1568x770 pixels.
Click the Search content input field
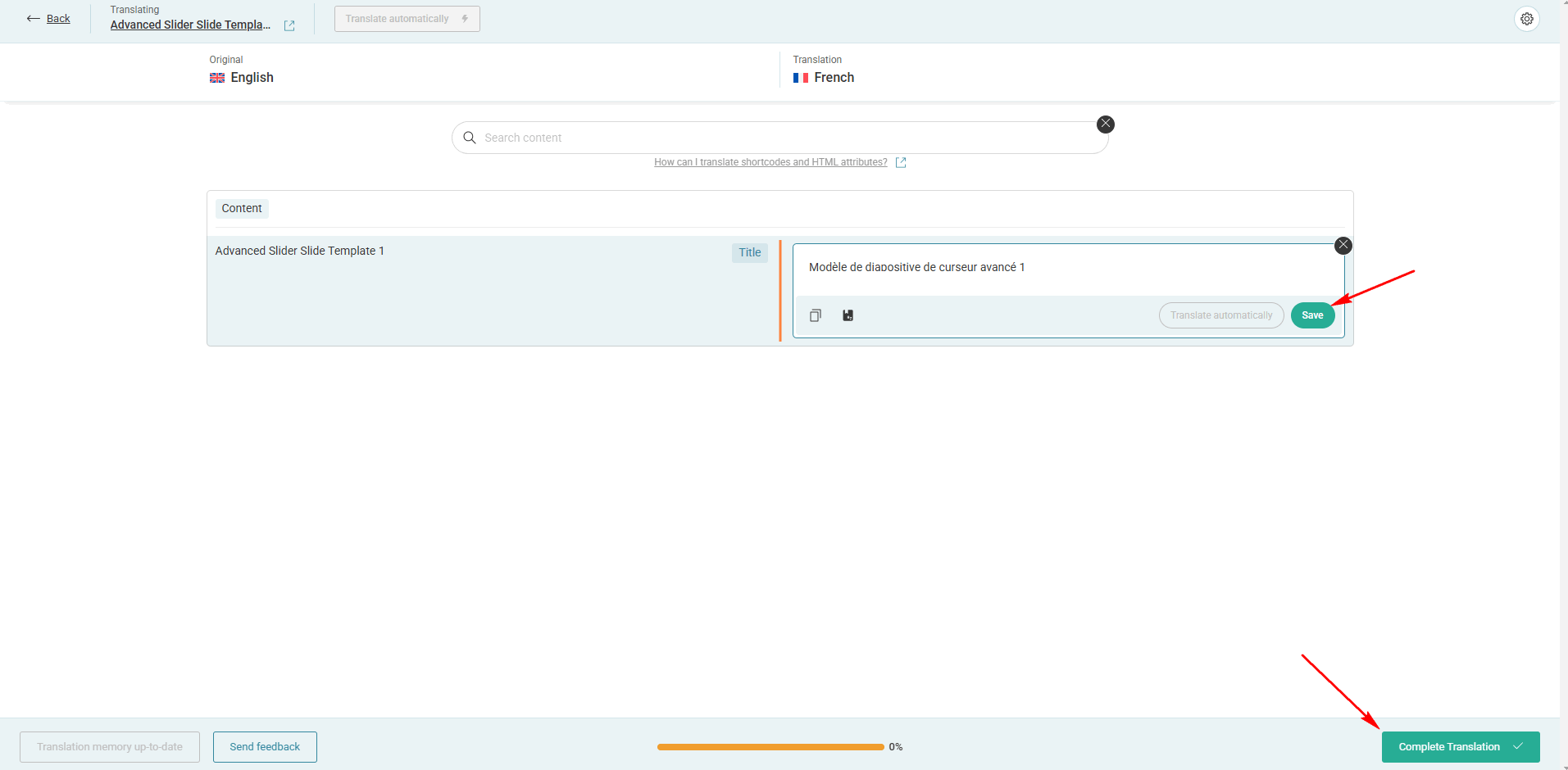click(779, 138)
